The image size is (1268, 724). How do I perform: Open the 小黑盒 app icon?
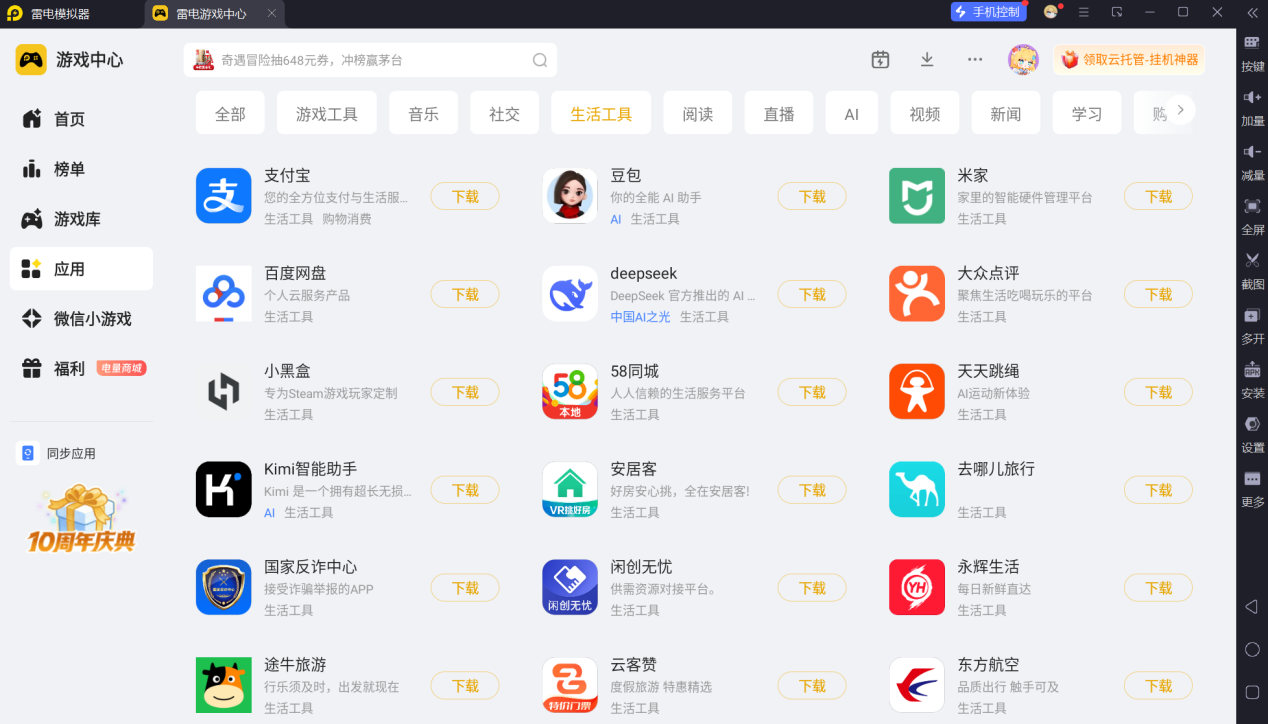(224, 392)
